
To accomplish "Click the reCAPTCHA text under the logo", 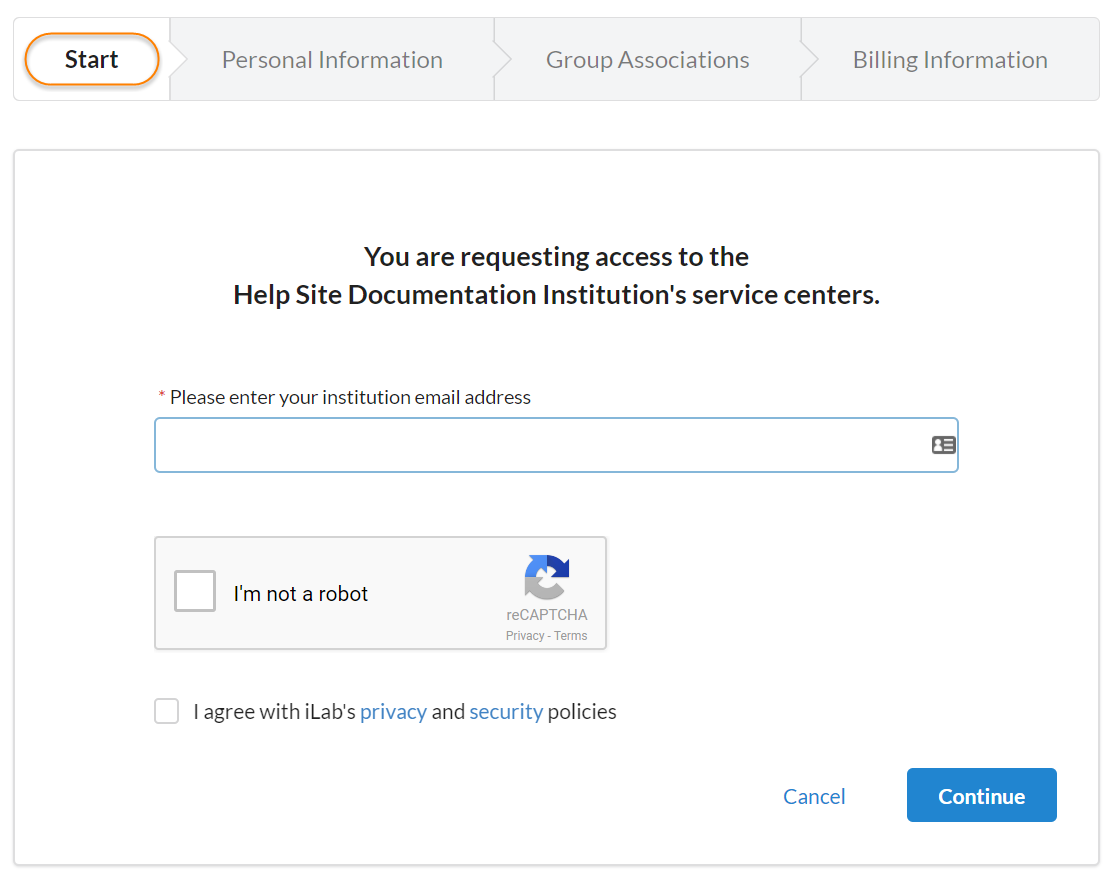I will (x=547, y=615).
